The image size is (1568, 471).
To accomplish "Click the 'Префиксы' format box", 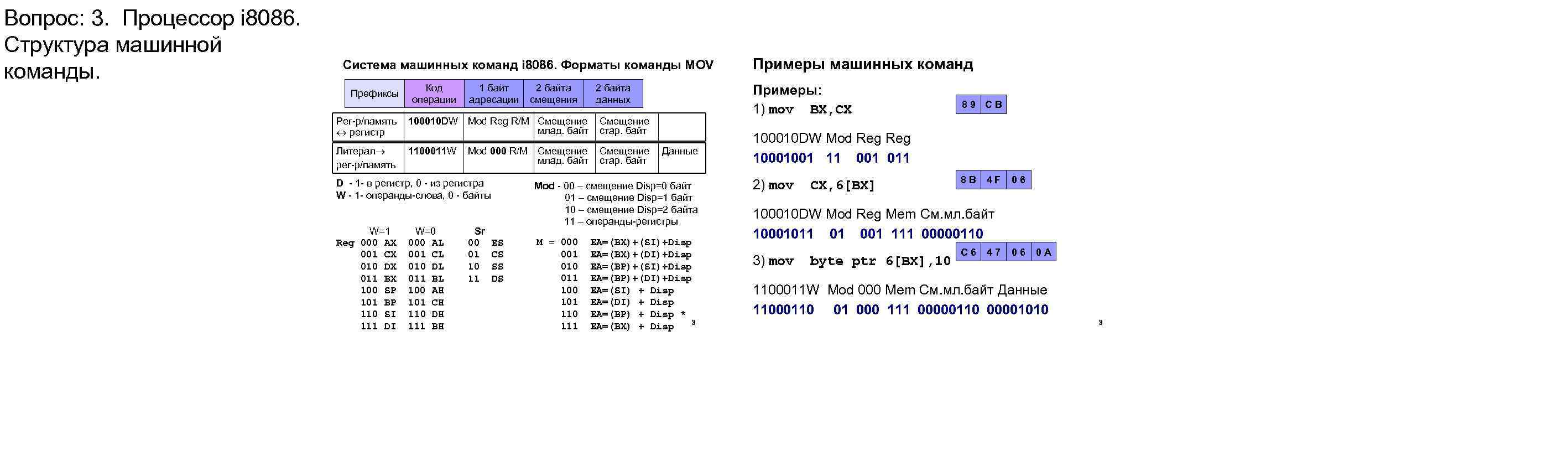I will (374, 93).
